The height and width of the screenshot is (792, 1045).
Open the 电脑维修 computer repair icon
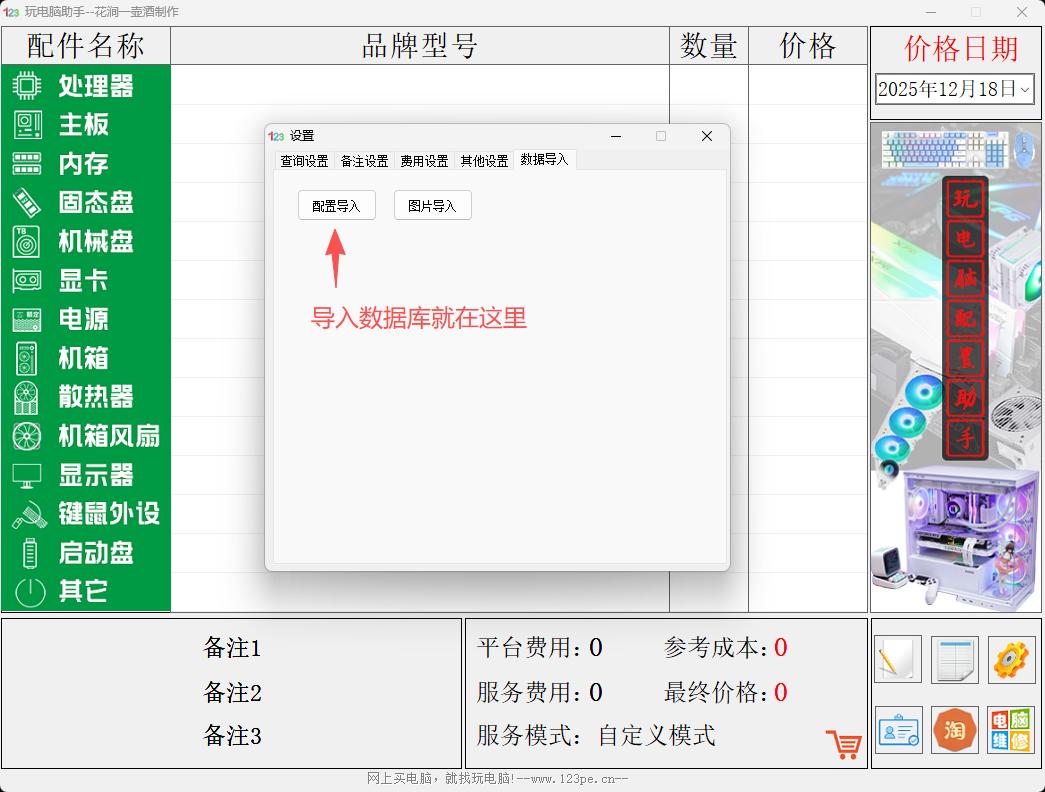coord(1010,731)
